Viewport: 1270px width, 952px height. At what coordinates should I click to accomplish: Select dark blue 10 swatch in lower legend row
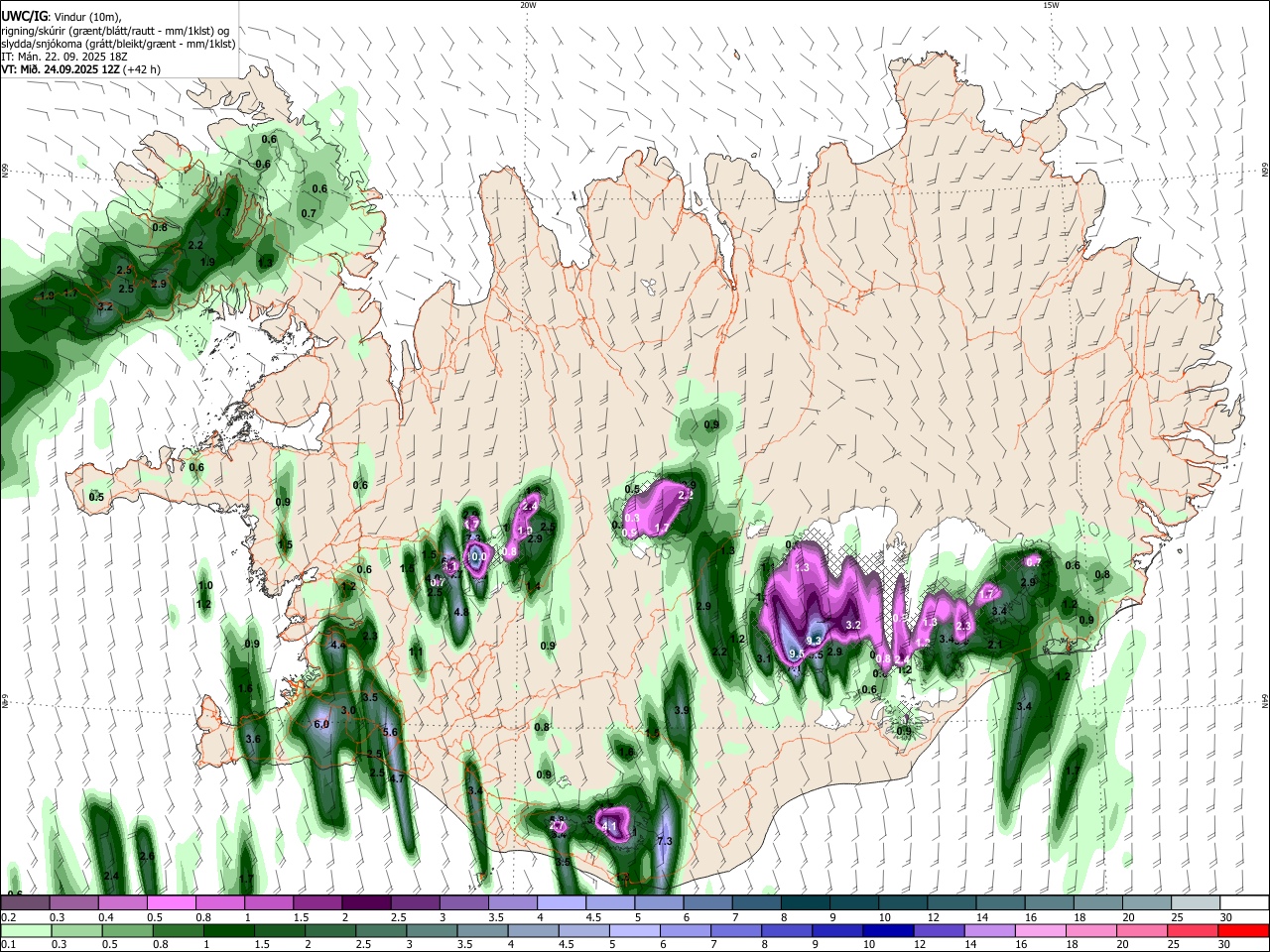pyautogui.click(x=886, y=930)
